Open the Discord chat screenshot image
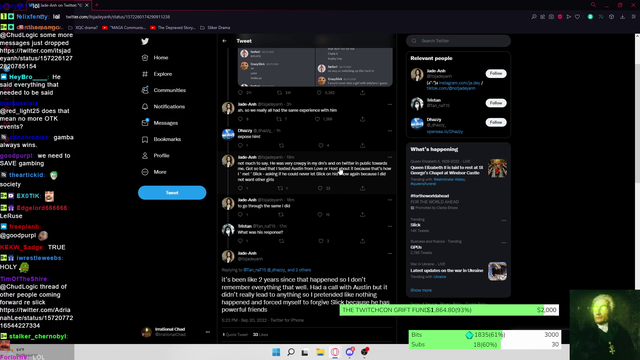This screenshot has height=360, width=640. (315, 67)
